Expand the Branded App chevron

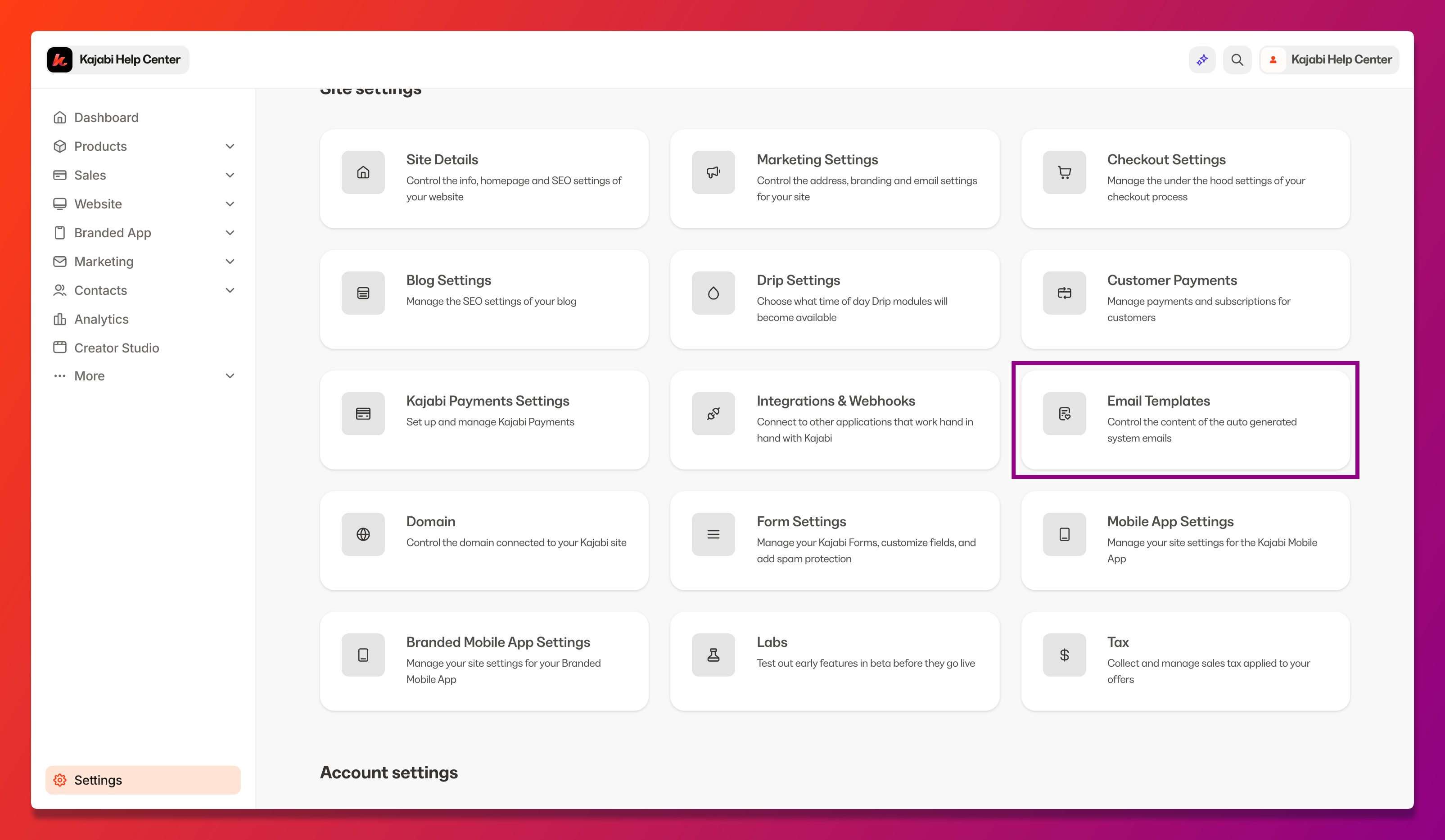[x=230, y=233]
